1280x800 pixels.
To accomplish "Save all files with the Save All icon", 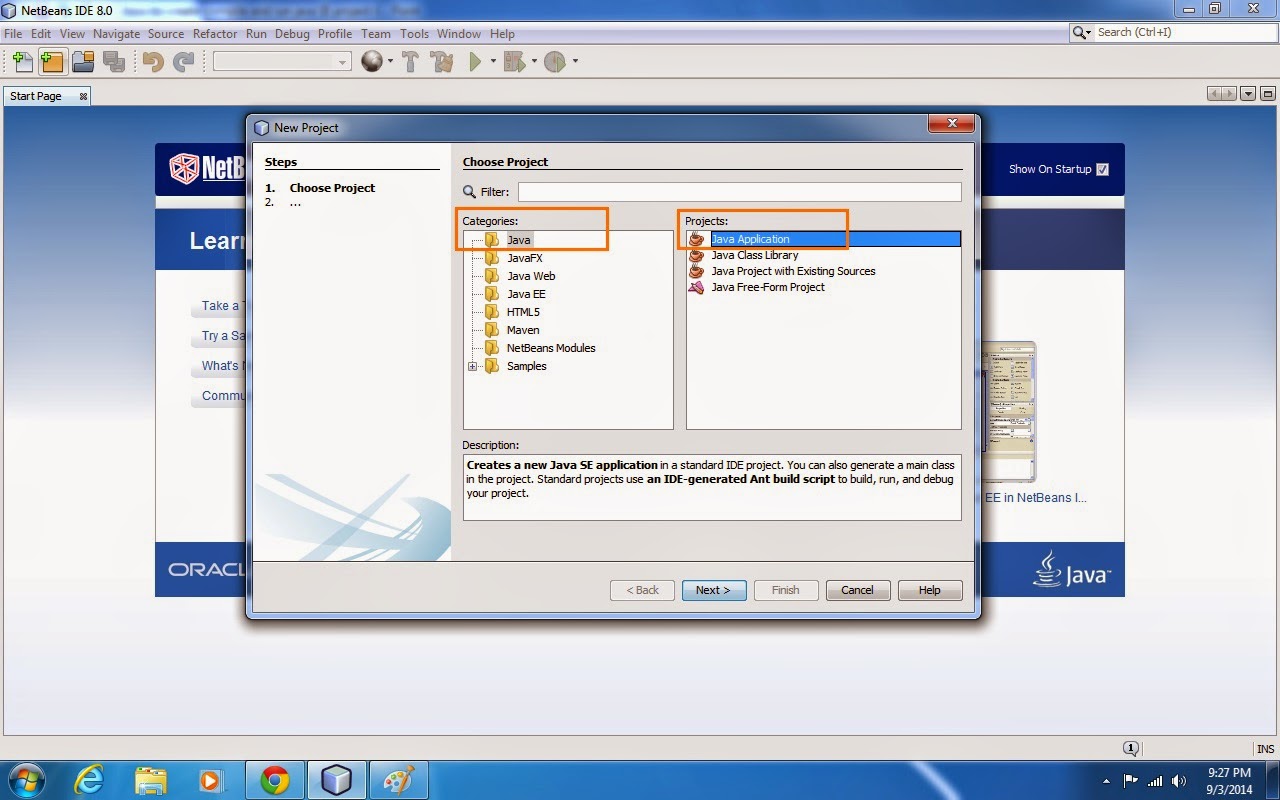I will pyautogui.click(x=112, y=61).
